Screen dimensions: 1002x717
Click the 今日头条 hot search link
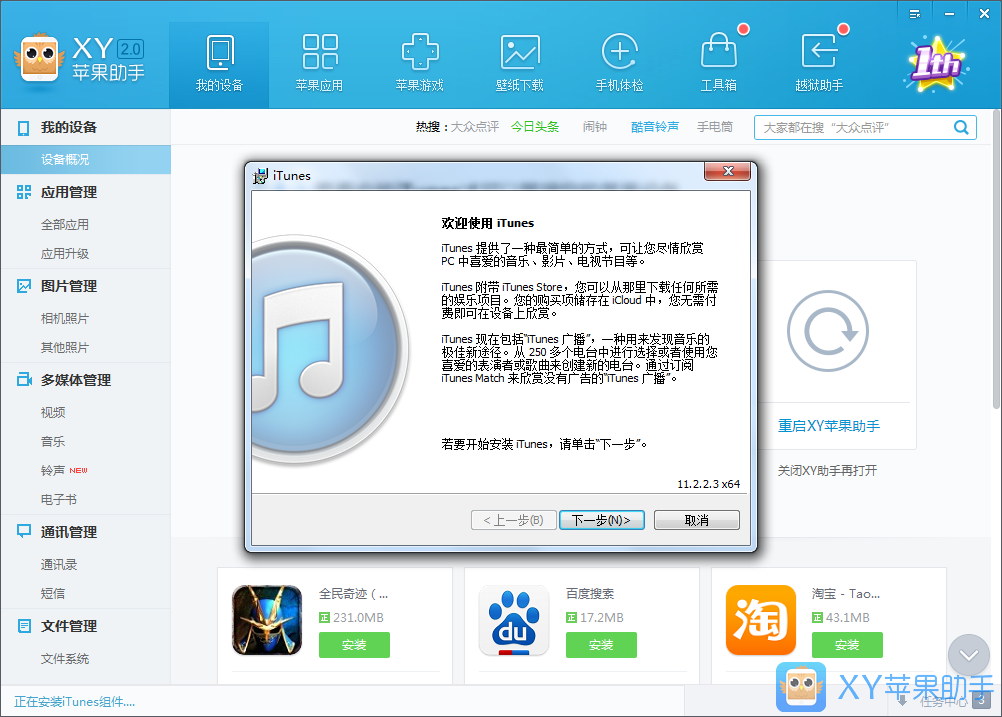point(535,127)
